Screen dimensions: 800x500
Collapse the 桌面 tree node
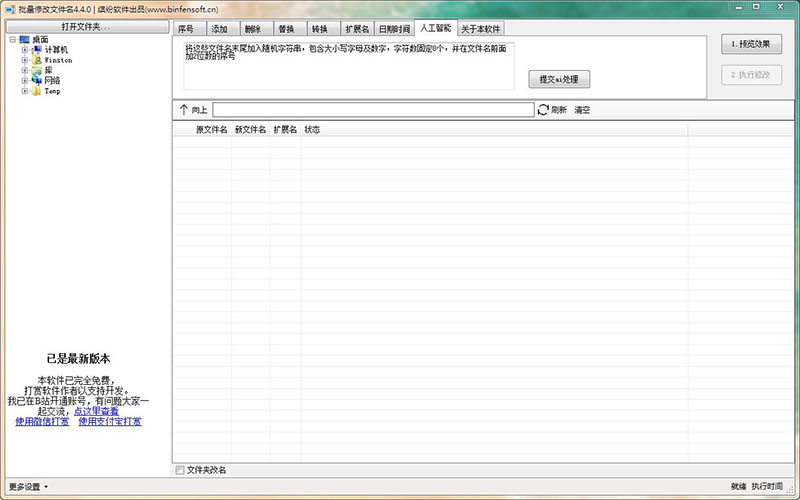(x=12, y=40)
